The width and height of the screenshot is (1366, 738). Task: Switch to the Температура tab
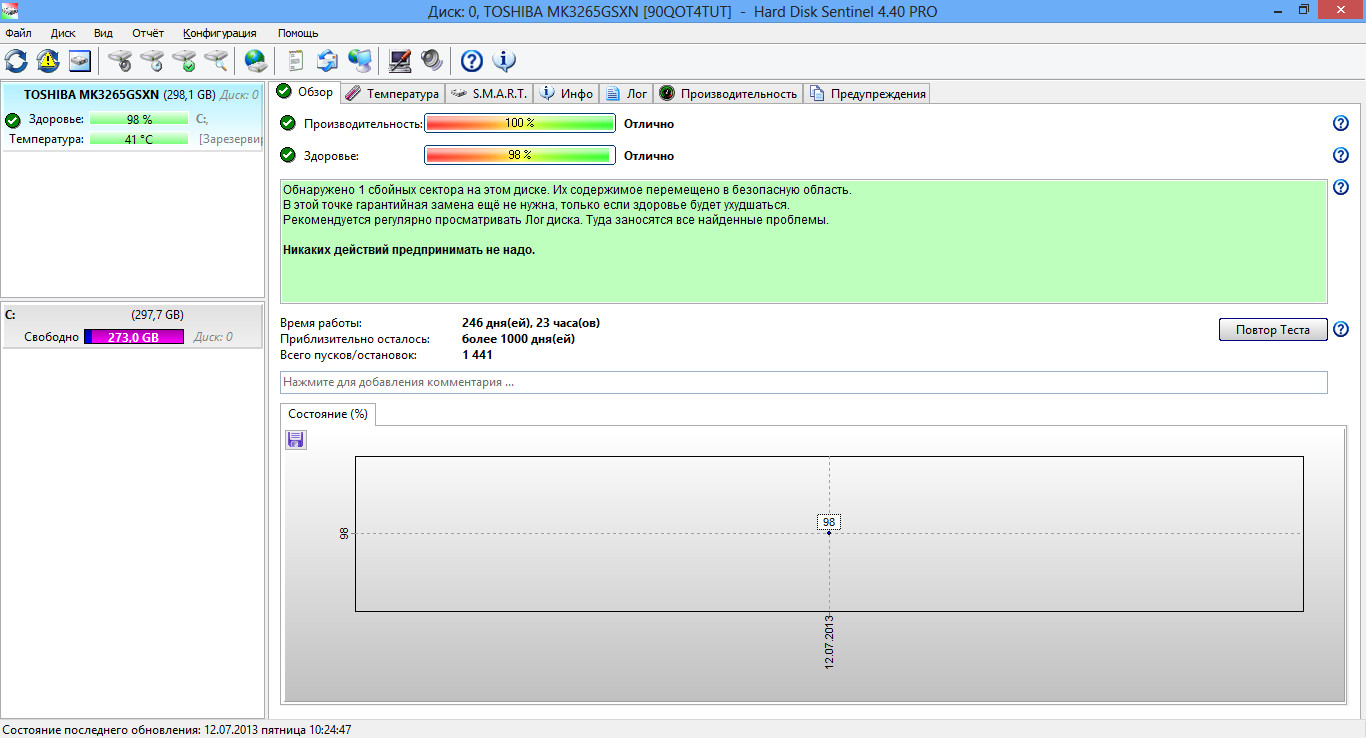point(391,93)
